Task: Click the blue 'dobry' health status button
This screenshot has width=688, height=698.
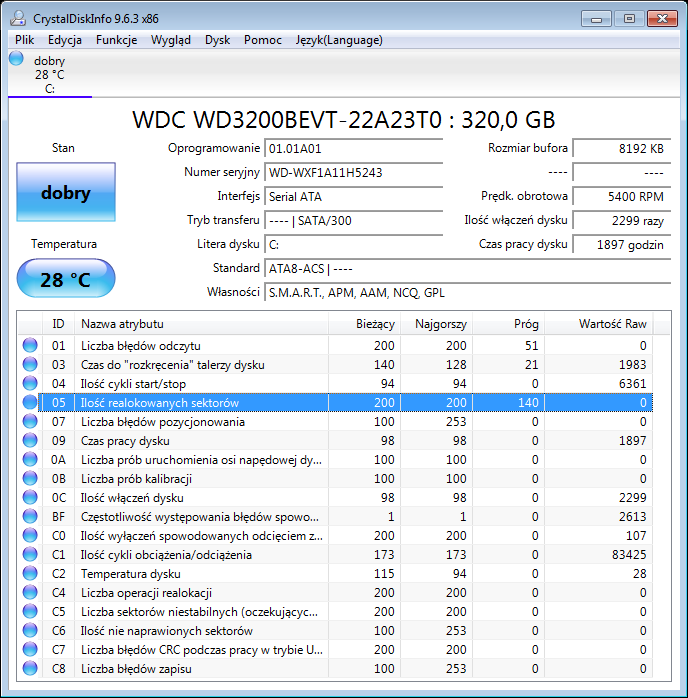Action: tap(66, 192)
